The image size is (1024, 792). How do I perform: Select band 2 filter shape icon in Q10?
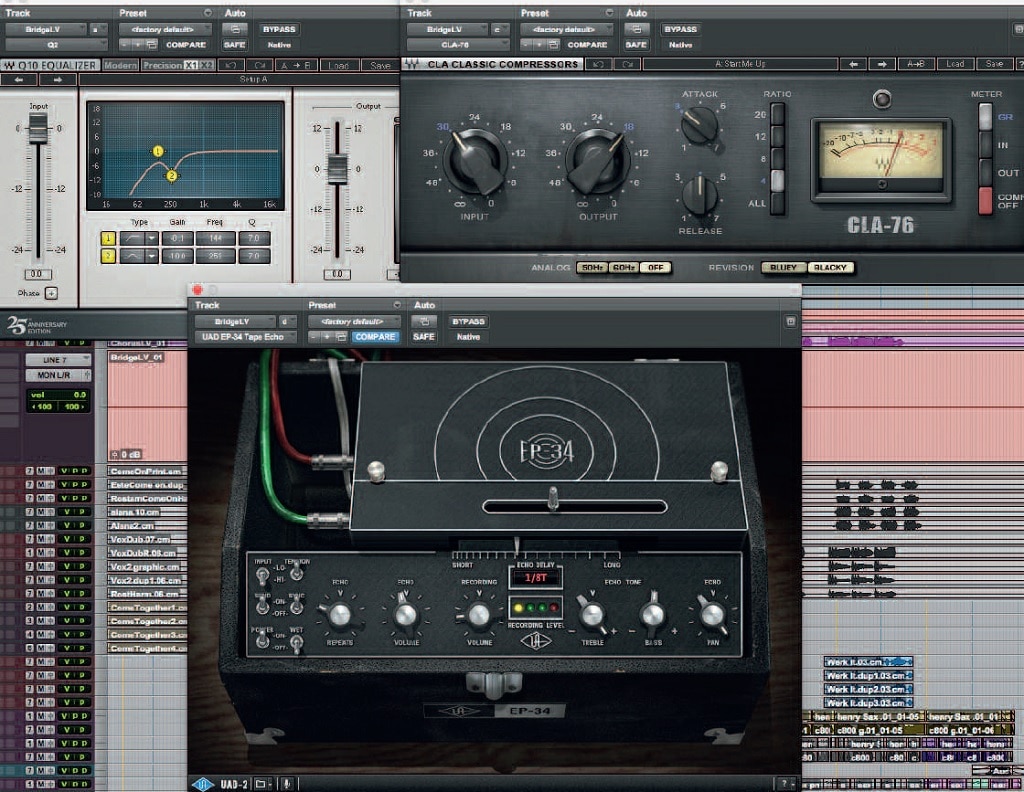[132, 256]
